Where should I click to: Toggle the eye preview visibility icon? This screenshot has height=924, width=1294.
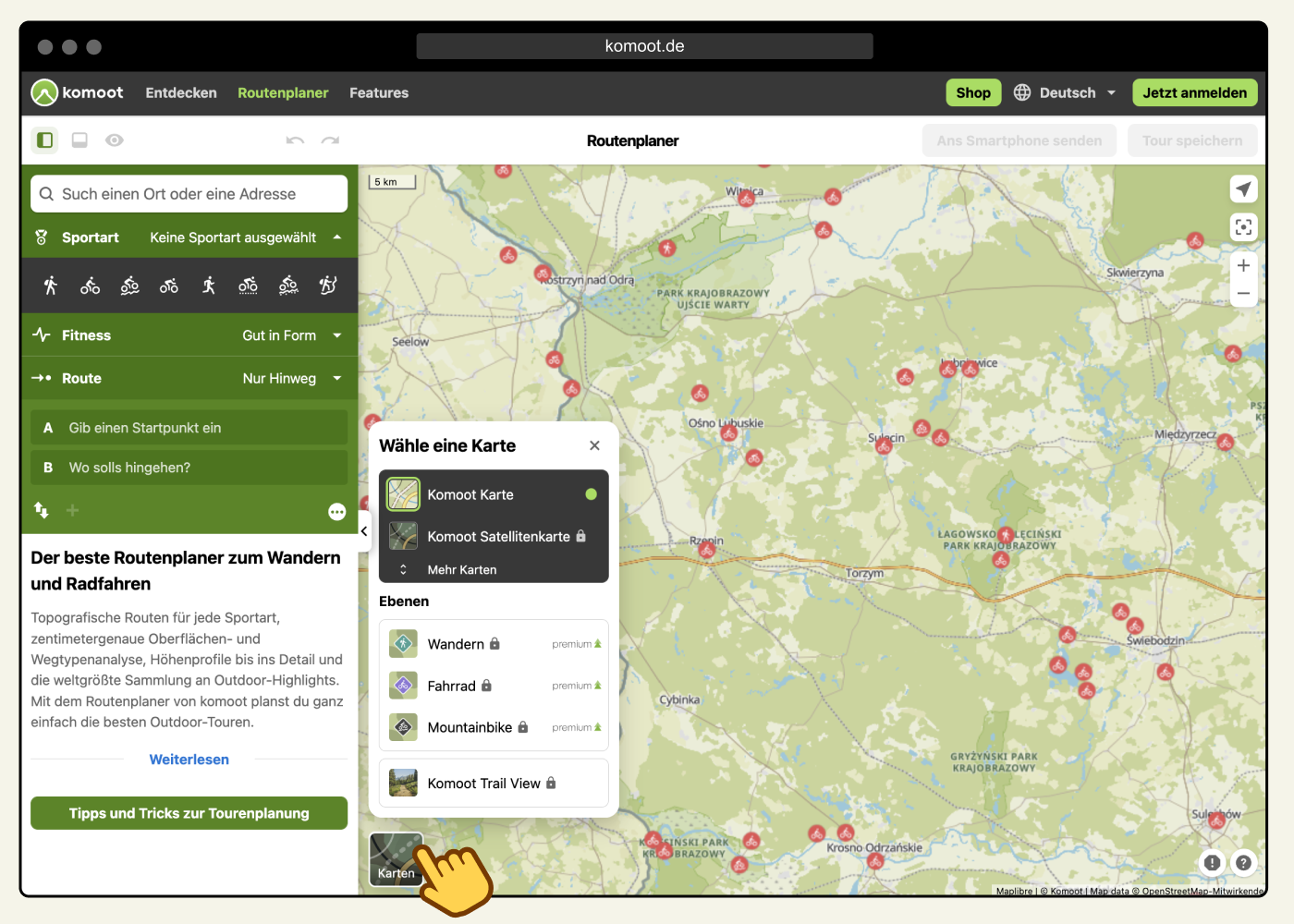pyautogui.click(x=115, y=140)
